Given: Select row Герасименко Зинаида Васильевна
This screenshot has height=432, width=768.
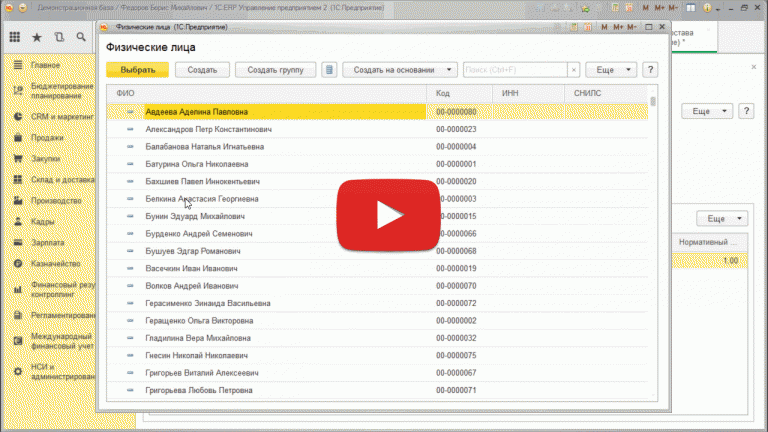Looking at the screenshot, I should (x=377, y=303).
